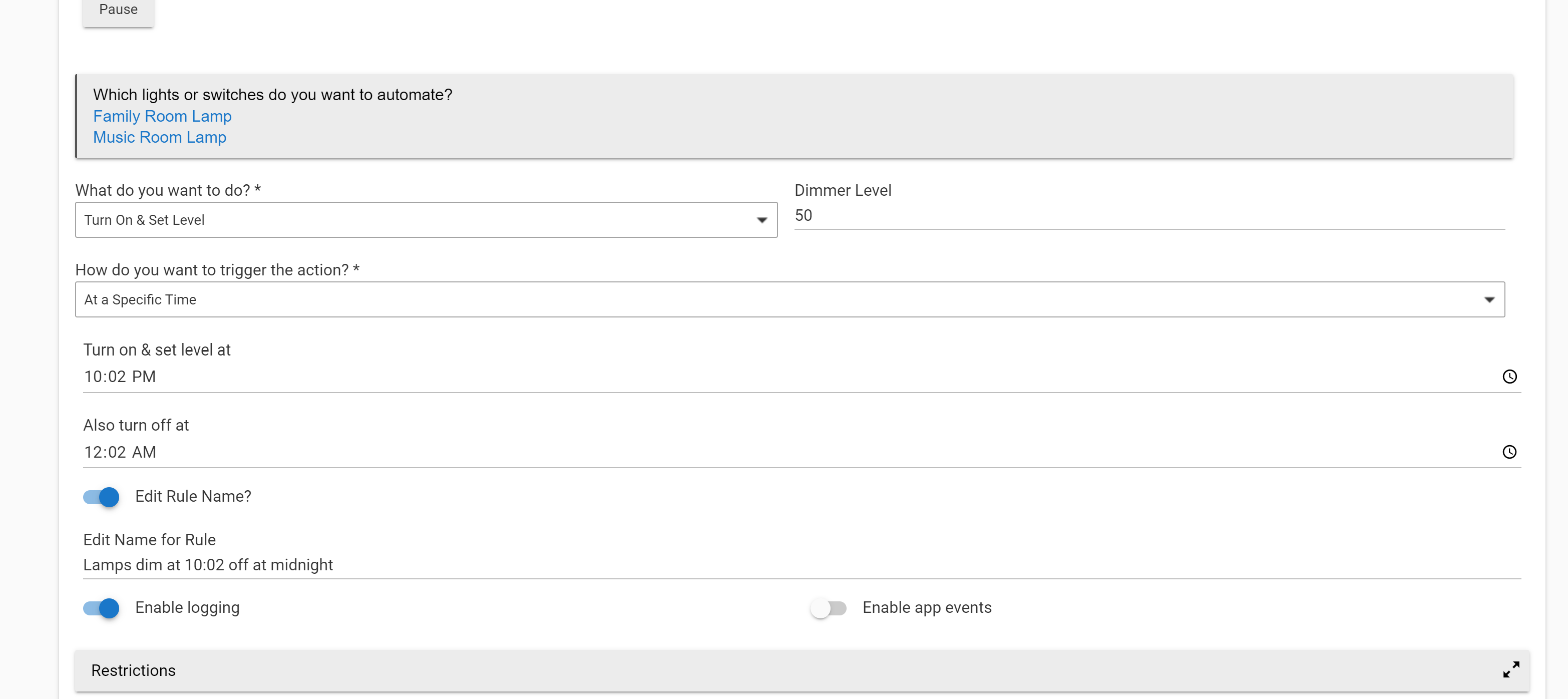Turn on Enable app events toggle
The width and height of the screenshot is (1568, 699).
828,608
